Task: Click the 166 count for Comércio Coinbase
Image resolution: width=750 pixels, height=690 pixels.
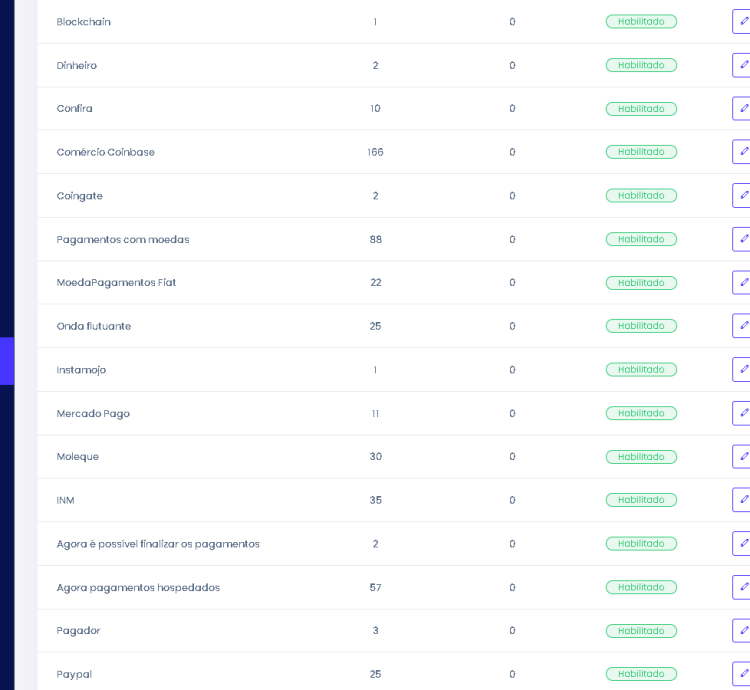Action: click(375, 152)
